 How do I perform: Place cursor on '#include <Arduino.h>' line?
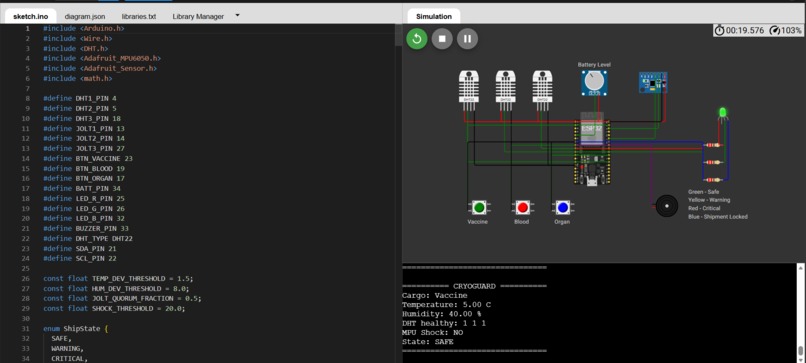pos(83,28)
